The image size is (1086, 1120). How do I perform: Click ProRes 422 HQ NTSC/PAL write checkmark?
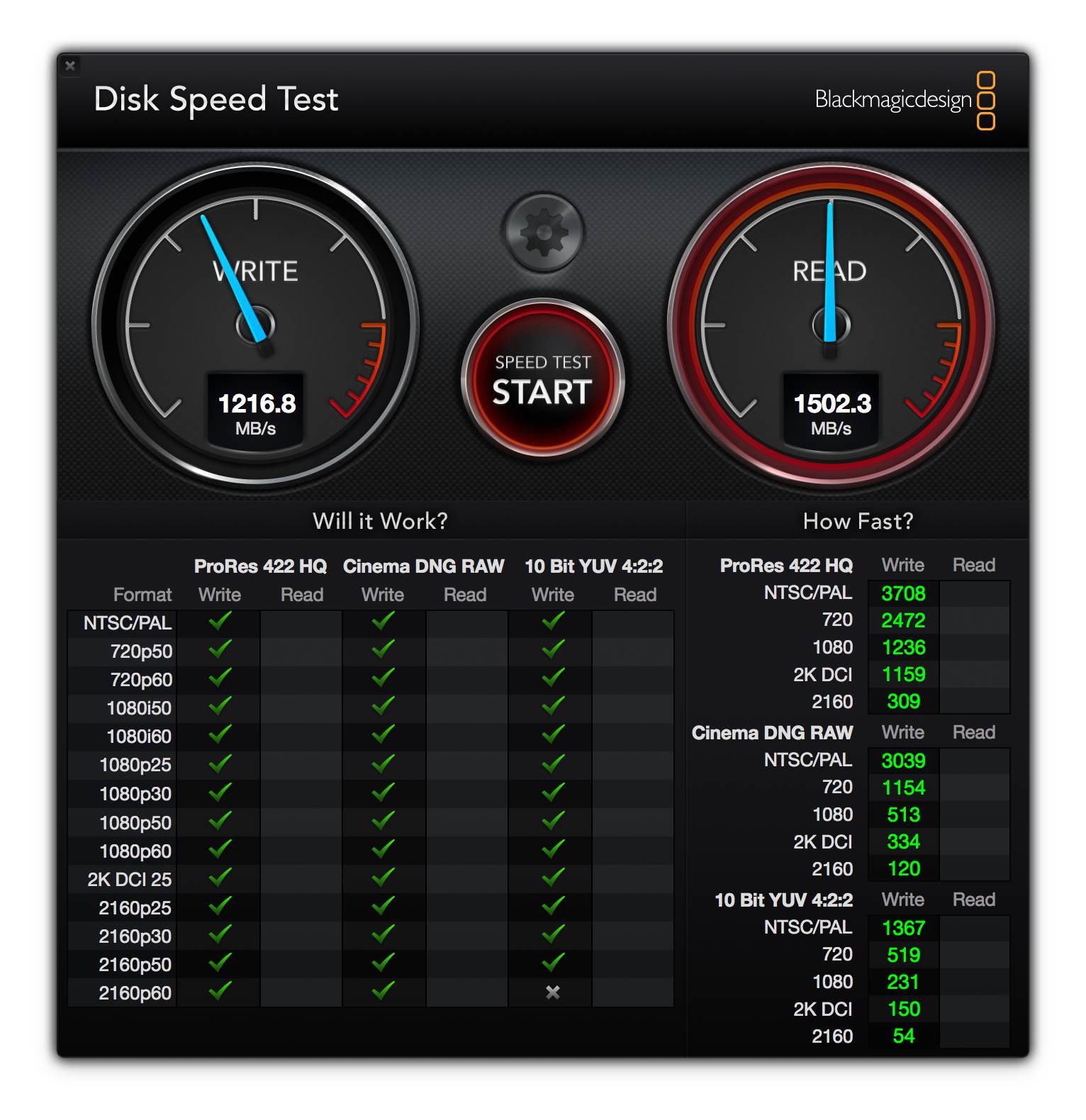220,621
